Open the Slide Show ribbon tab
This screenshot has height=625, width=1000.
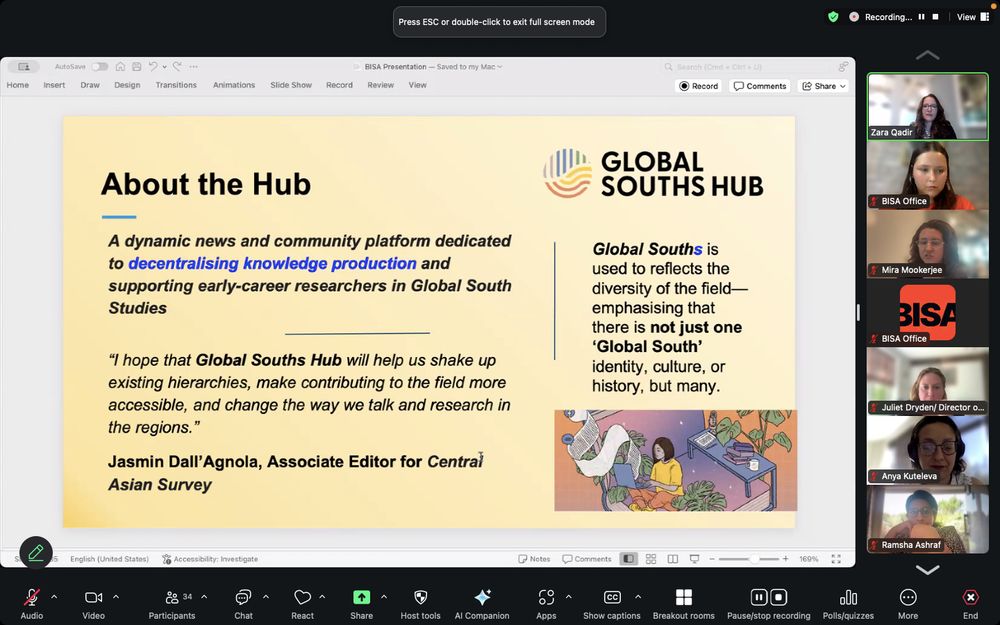291,85
